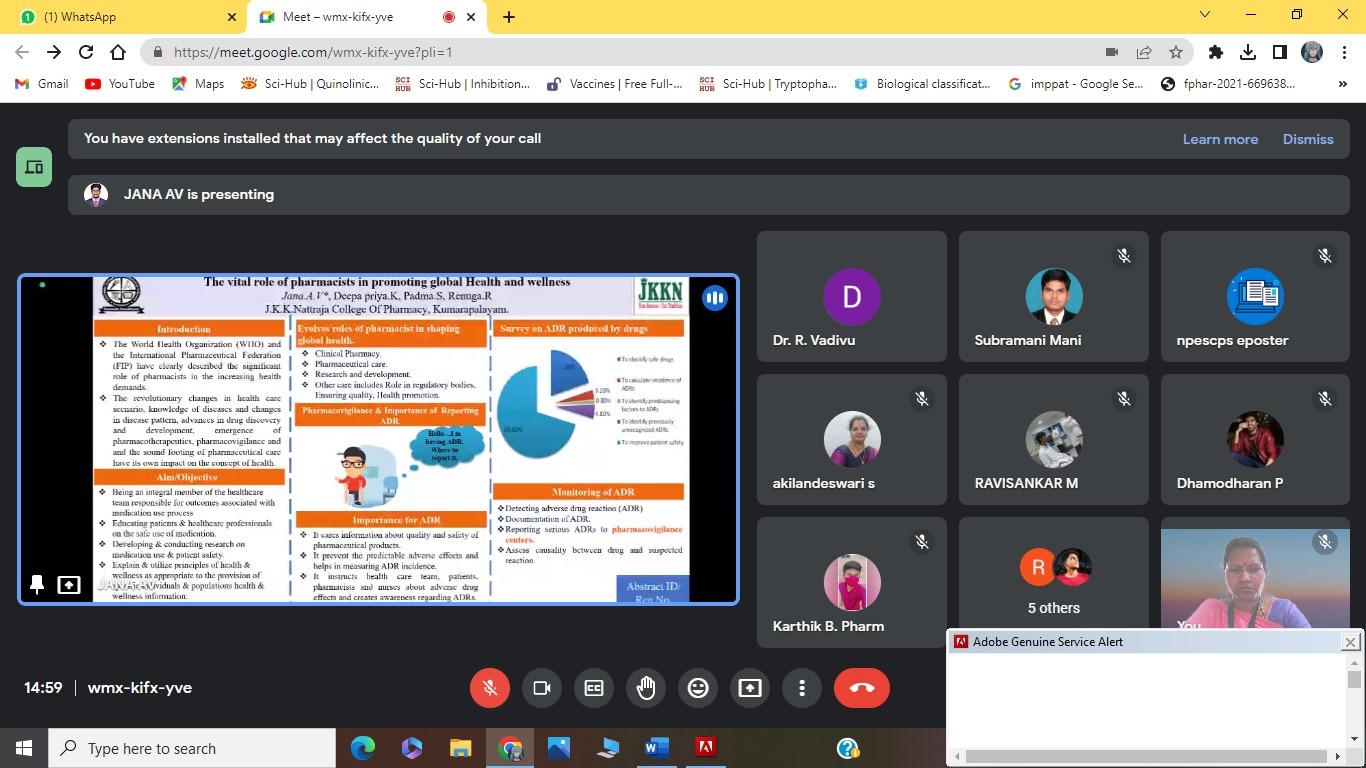
Task: Bookmark this page with star icon
Action: point(1176,52)
